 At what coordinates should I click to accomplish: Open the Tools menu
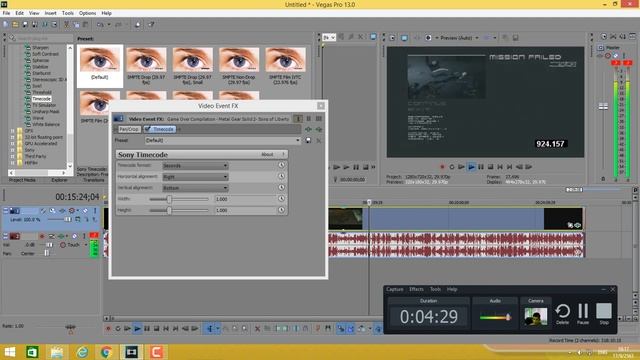(68, 13)
